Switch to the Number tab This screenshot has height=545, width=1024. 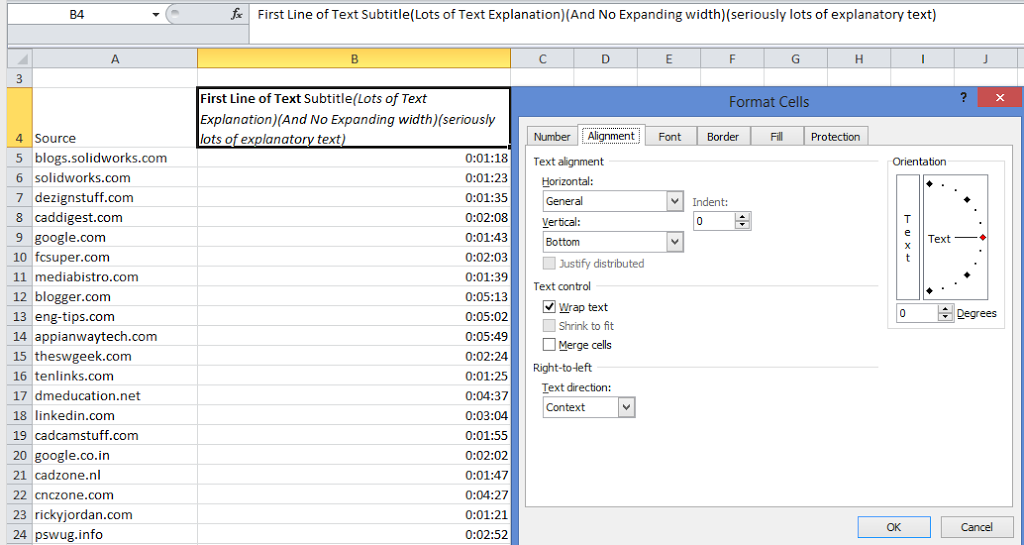[552, 136]
